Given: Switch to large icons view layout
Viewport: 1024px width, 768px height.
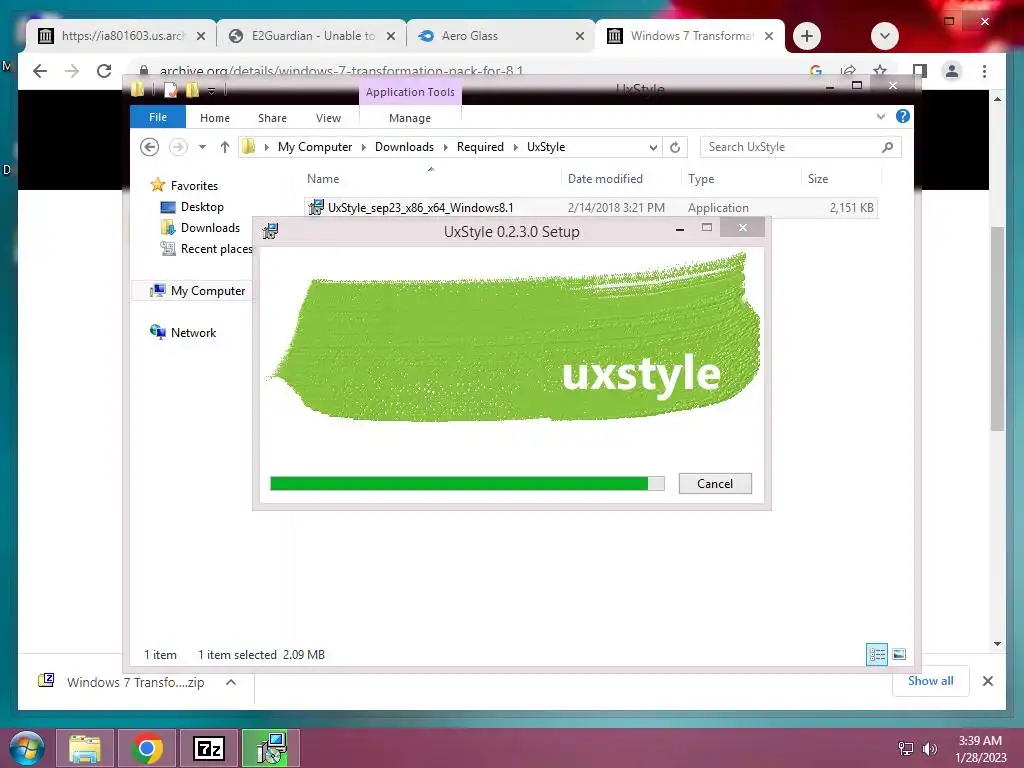Looking at the screenshot, I should click(899, 654).
